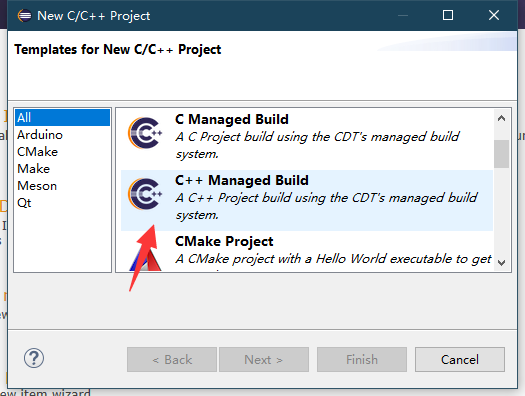
Task: Select the CMake Project template entry
Action: 307,251
